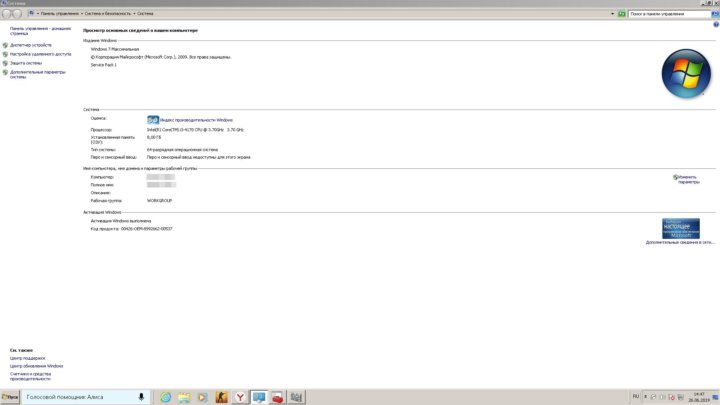Click the genuine Microsoft software badge
Screen dimensions: 720x405
click(680, 228)
